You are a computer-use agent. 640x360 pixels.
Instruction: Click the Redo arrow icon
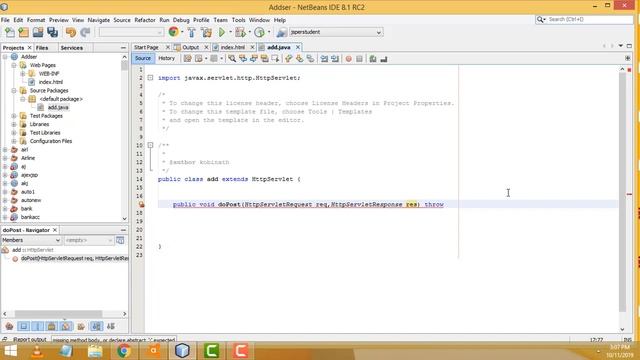(85, 32)
